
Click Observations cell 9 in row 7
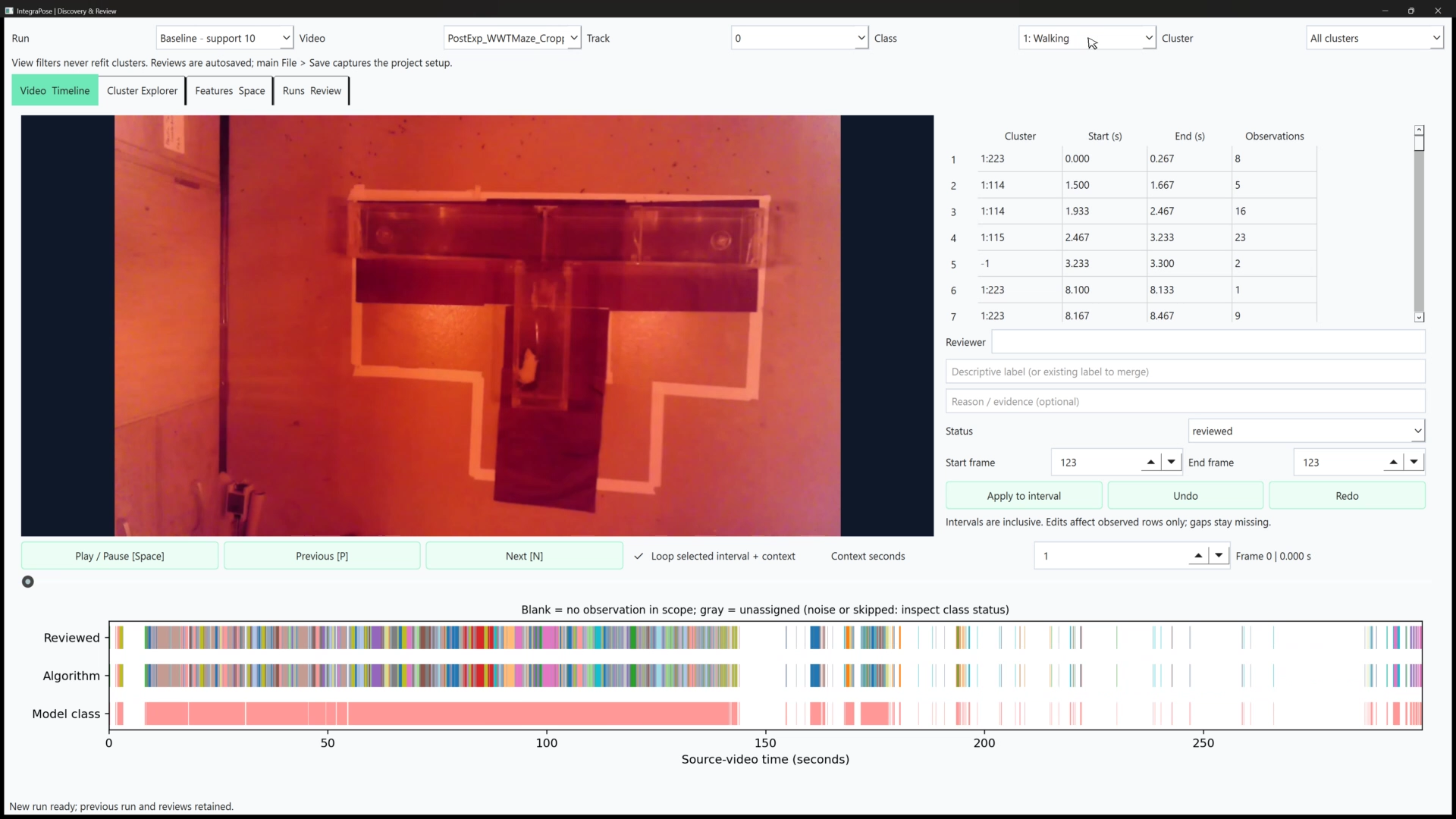1274,316
